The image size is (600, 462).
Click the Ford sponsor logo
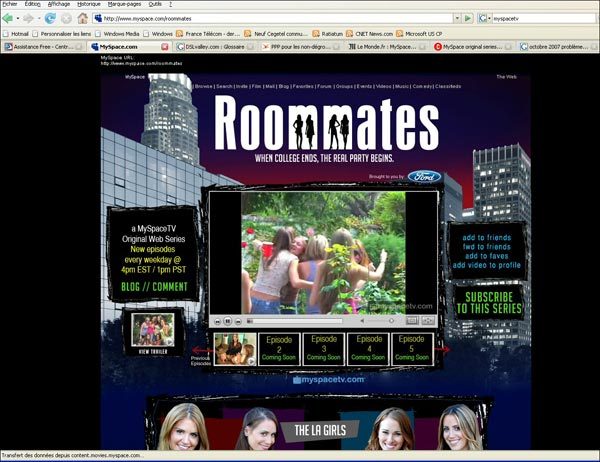tap(423, 176)
